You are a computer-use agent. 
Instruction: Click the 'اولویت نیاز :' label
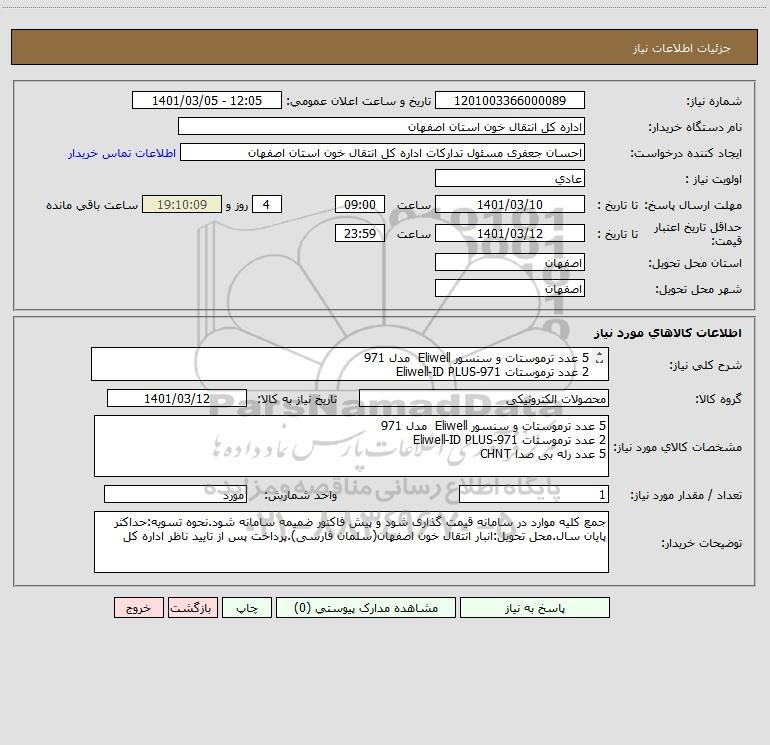(x=714, y=179)
